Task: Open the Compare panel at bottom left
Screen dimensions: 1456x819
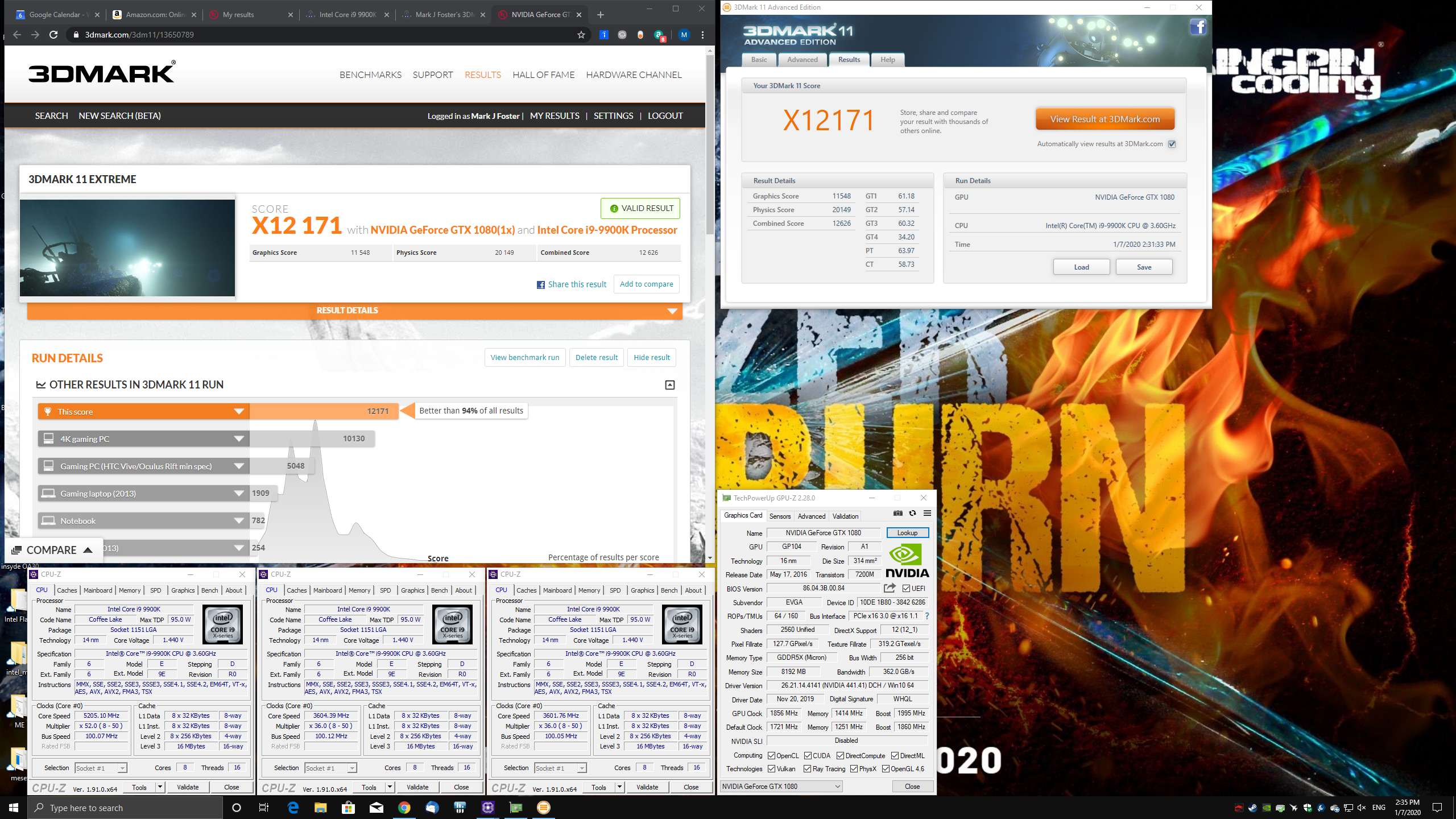Action: pos(52,550)
